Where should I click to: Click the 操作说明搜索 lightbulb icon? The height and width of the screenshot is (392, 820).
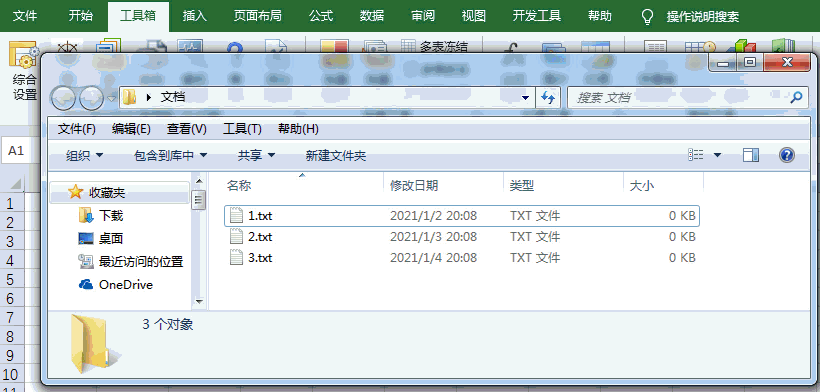[x=647, y=16]
